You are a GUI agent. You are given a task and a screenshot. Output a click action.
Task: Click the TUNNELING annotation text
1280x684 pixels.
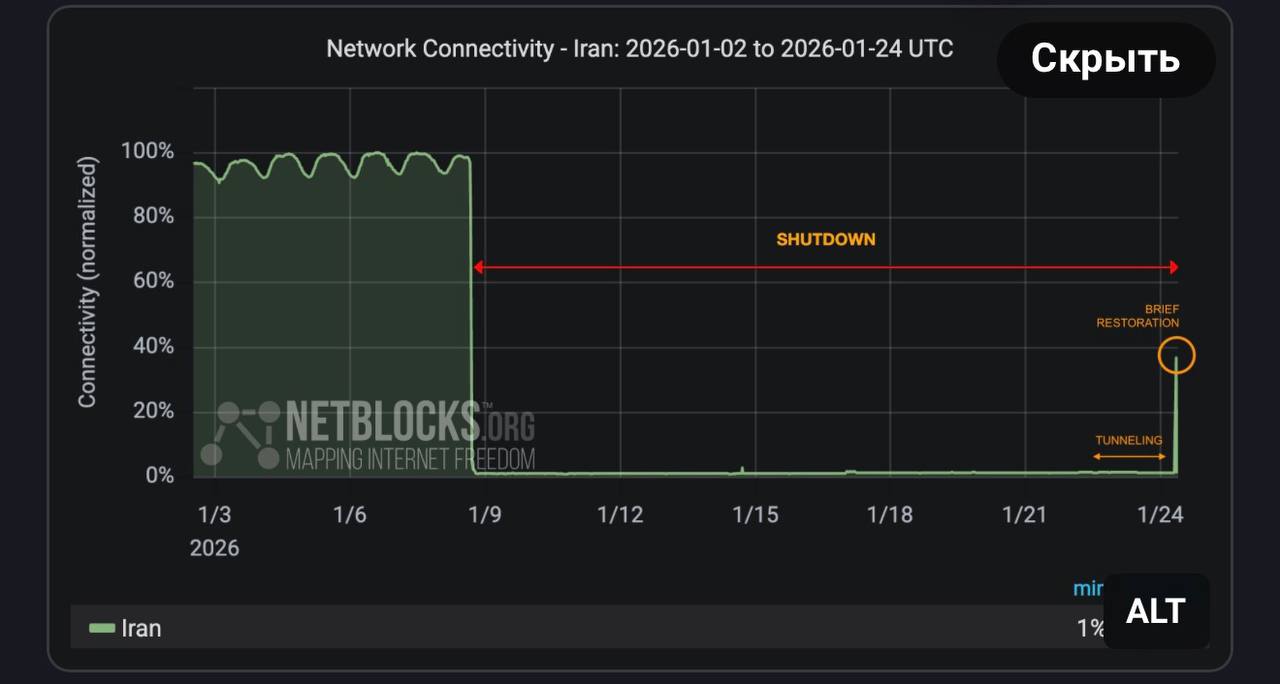(x=1128, y=440)
